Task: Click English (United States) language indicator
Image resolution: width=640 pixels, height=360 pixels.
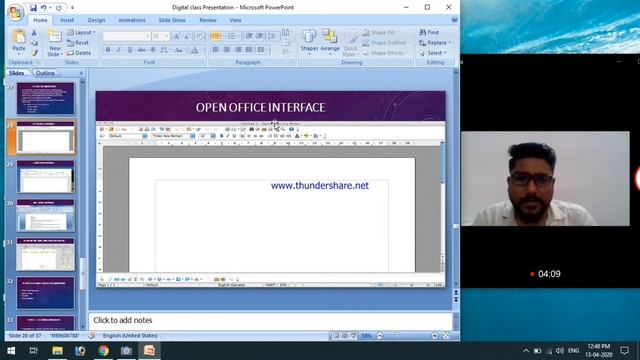Action: coord(130,336)
